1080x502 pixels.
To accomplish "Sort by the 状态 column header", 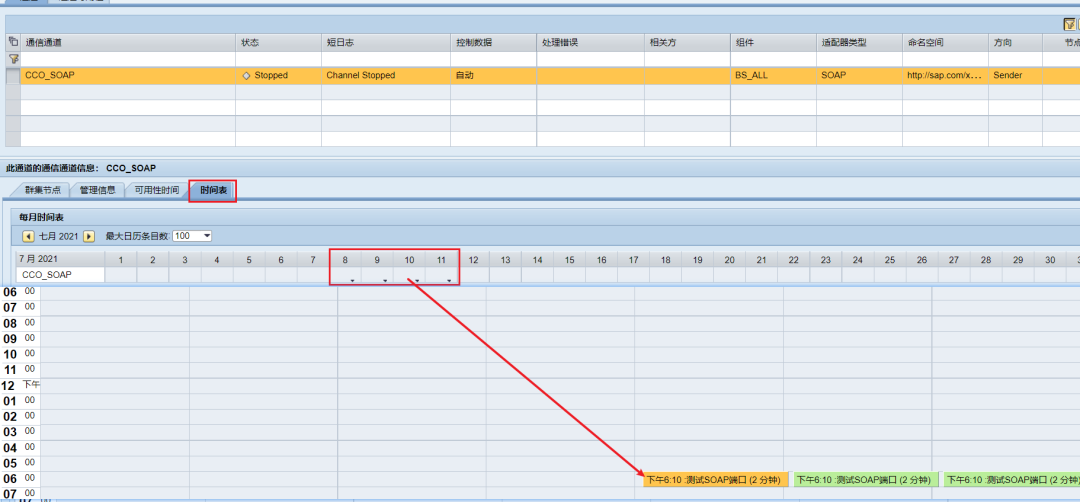I will [x=278, y=43].
